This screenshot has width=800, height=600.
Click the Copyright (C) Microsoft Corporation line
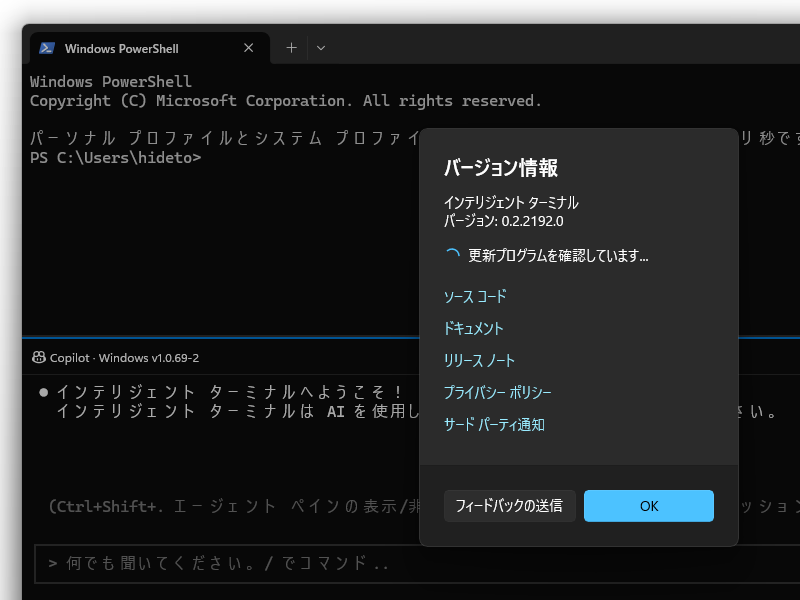pos(285,101)
